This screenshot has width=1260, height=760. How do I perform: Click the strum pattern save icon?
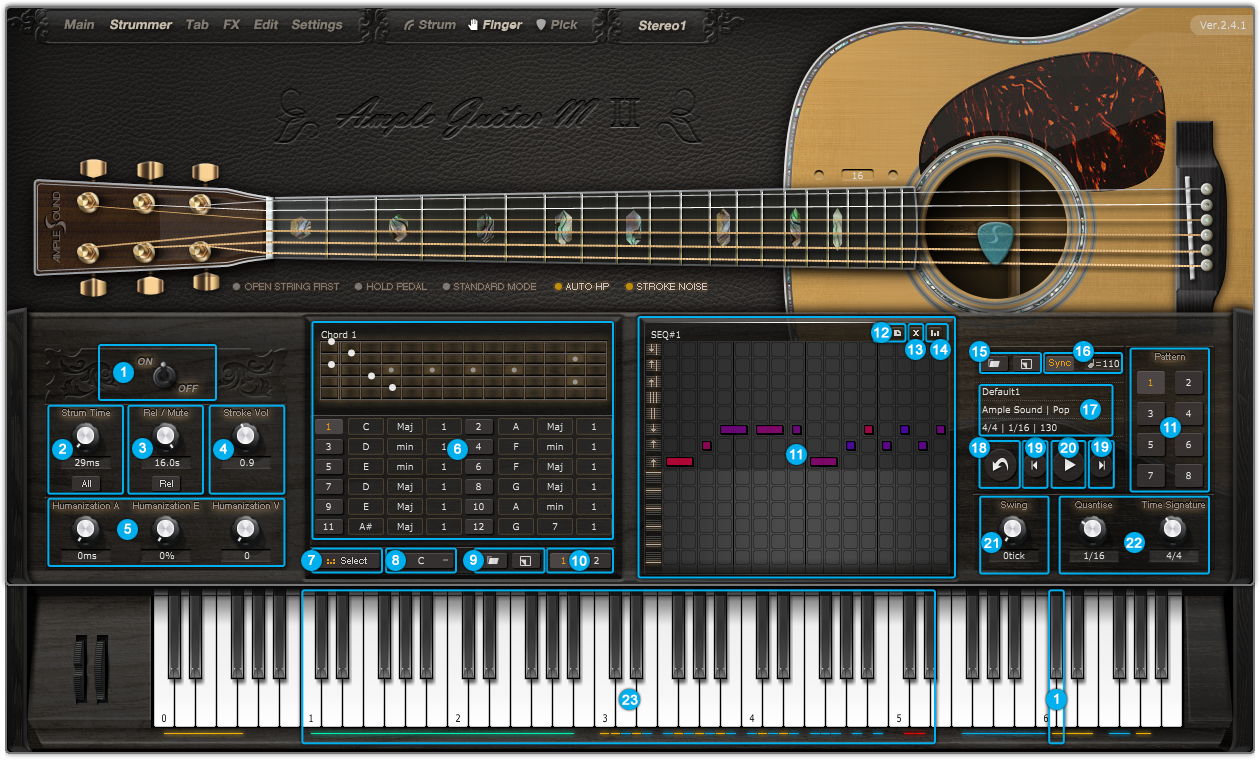coord(1025,364)
